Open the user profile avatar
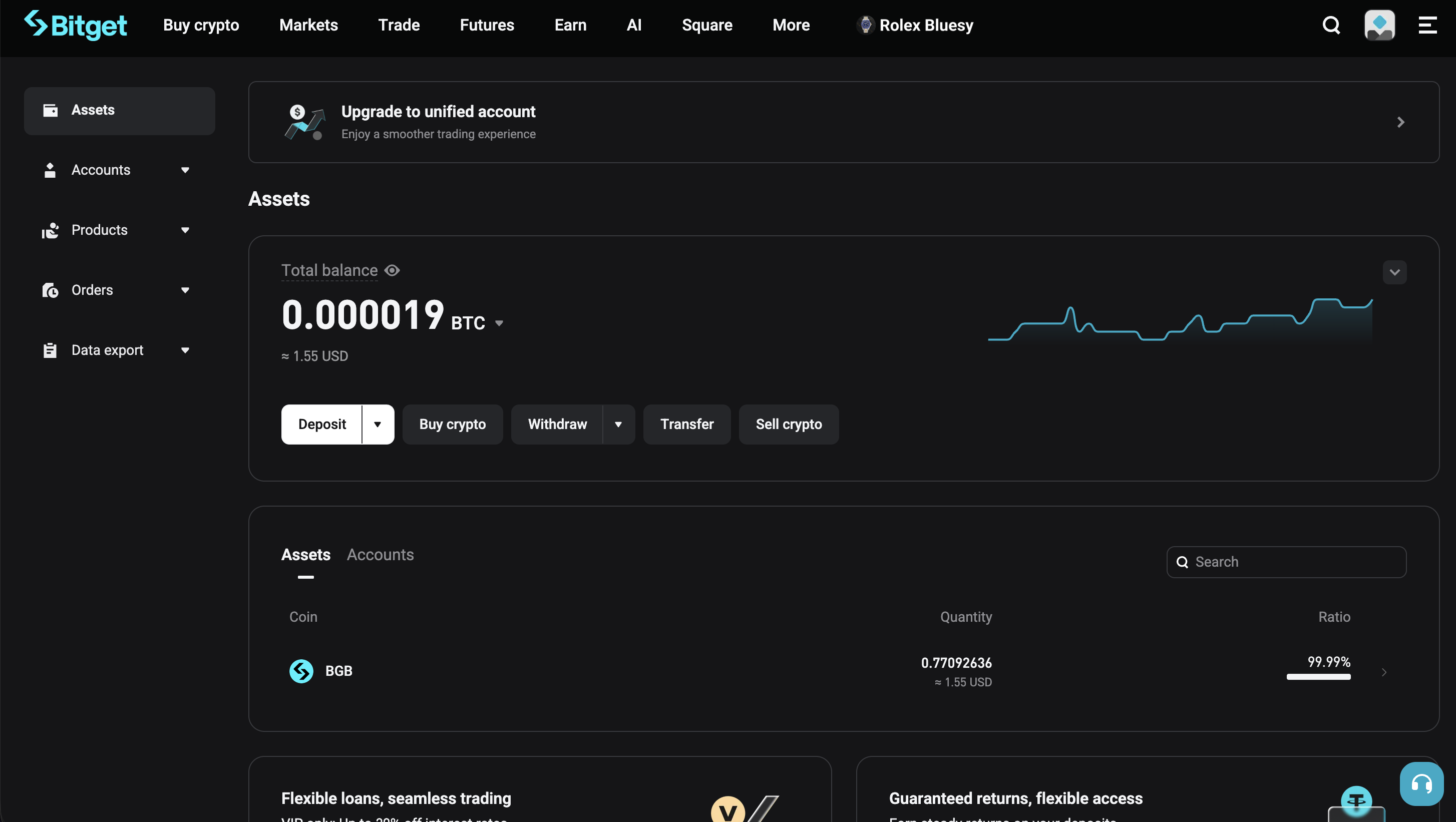The image size is (1456, 822). (1380, 25)
